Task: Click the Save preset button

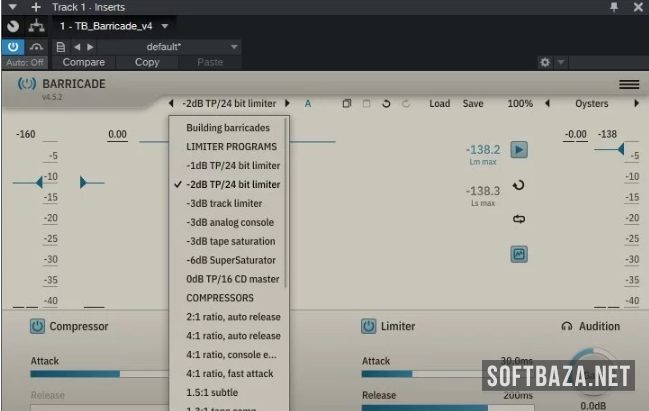Action: (473, 104)
